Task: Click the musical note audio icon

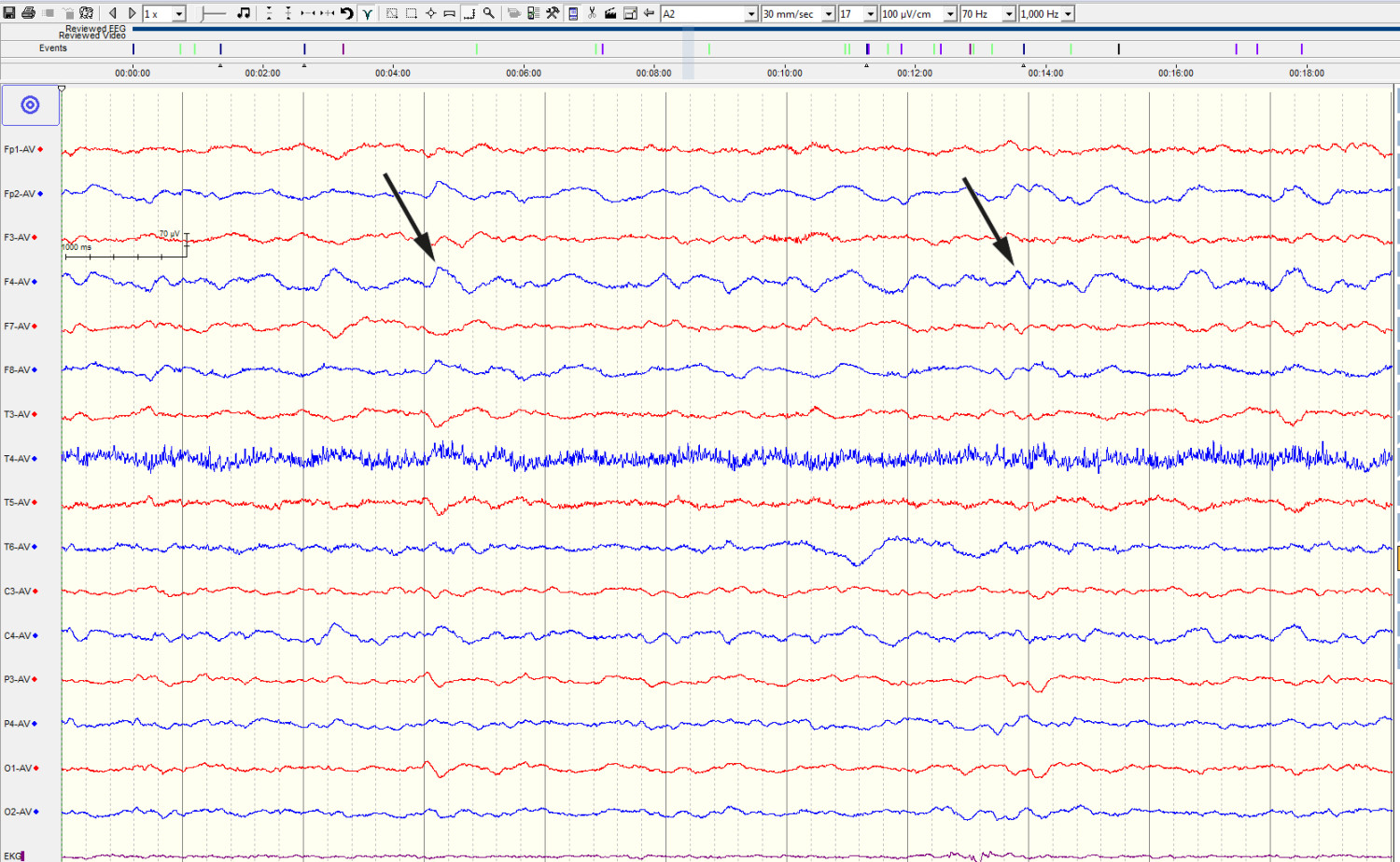Action: pos(244,12)
